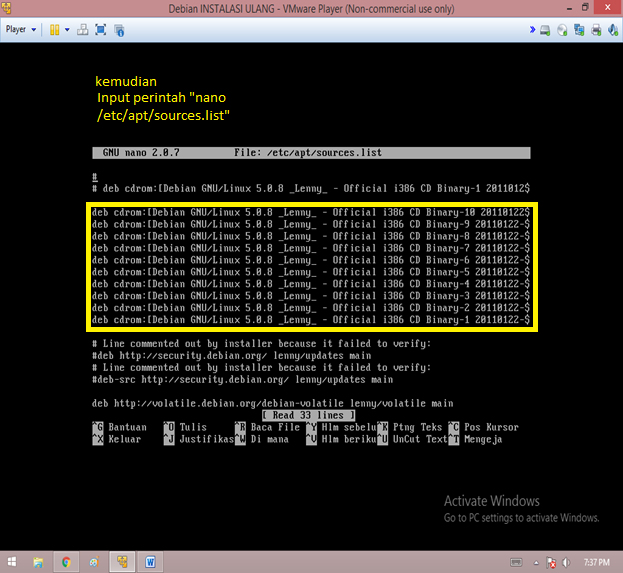Image resolution: width=623 pixels, height=573 pixels.
Task: Expand the power options dropdown arrow
Action: pos(67,30)
